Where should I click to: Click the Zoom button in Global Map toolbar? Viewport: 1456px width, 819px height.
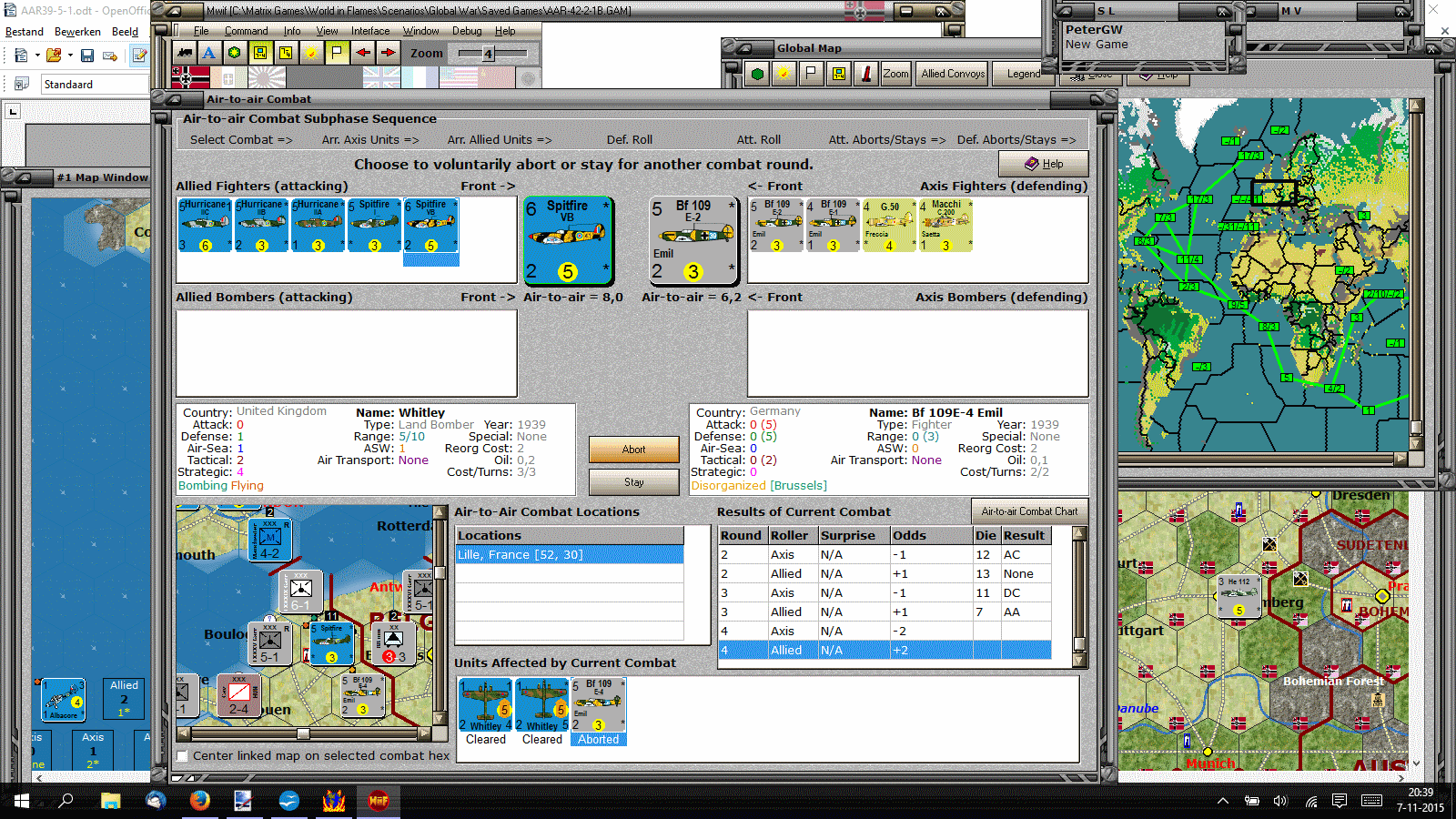895,75
